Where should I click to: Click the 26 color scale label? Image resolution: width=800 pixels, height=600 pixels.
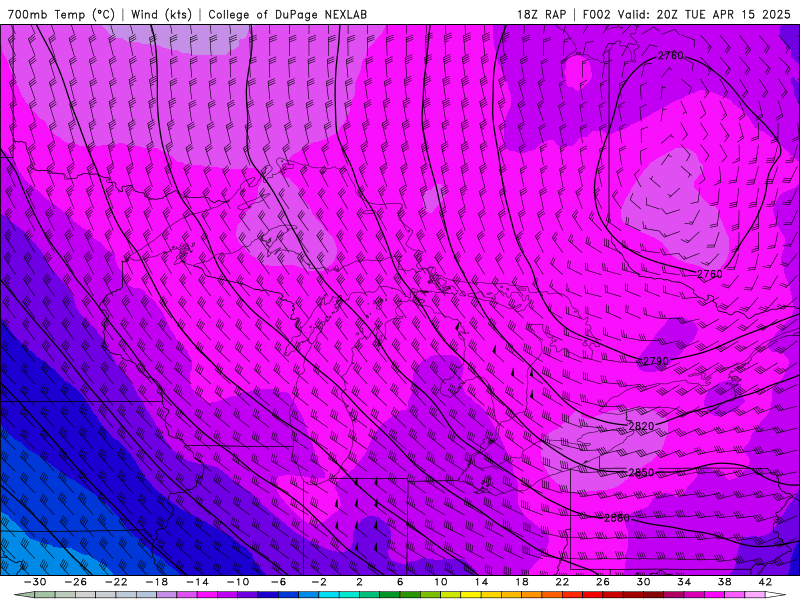(603, 582)
